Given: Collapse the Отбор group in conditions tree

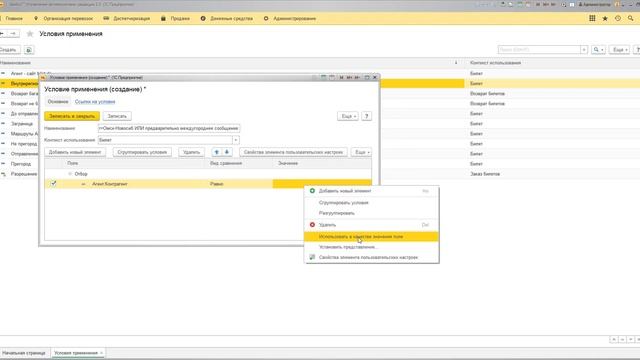Looking at the screenshot, I should tap(70, 174).
